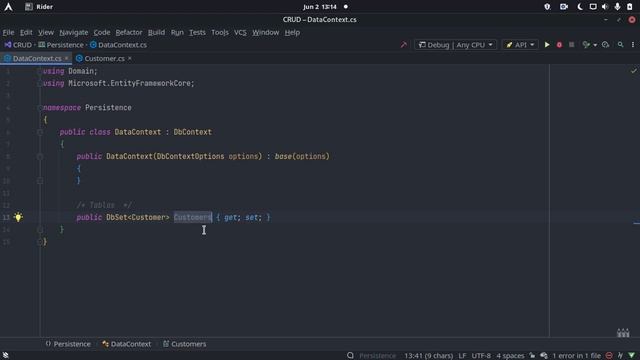Open the Edit menu

[26, 32]
